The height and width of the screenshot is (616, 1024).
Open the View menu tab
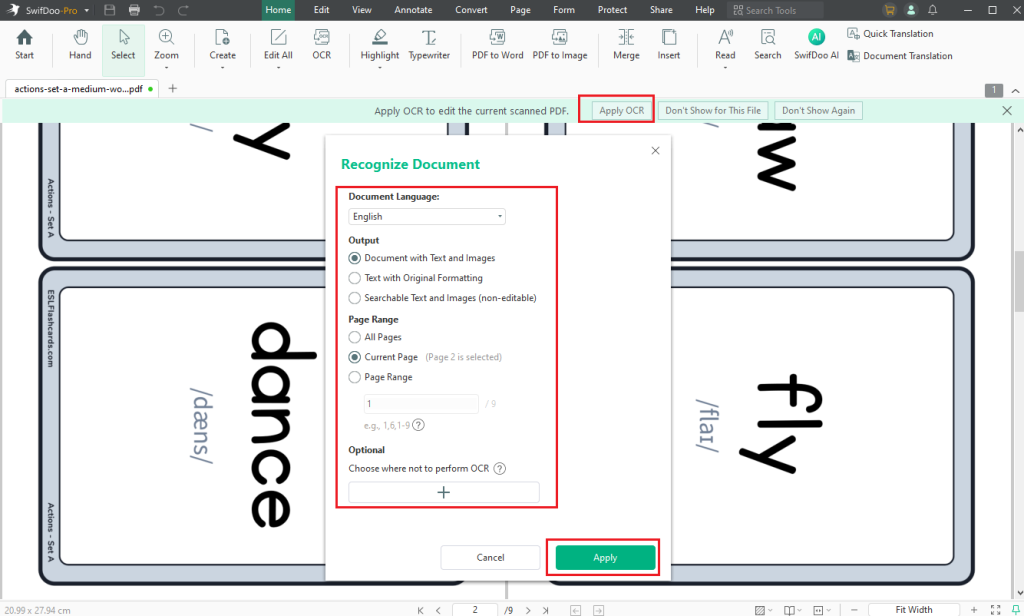click(361, 10)
